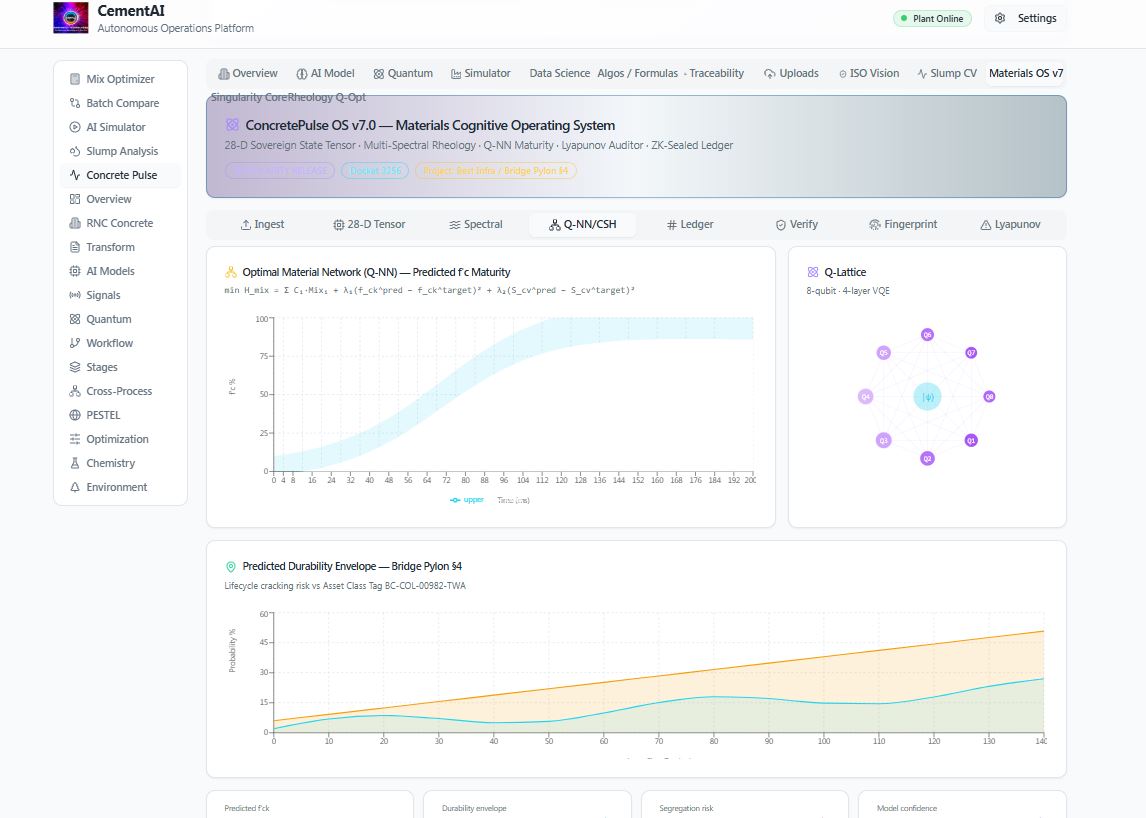Viewport: 1146px width, 818px height.
Task: Open the PESTEL globe icon
Action: point(75,415)
